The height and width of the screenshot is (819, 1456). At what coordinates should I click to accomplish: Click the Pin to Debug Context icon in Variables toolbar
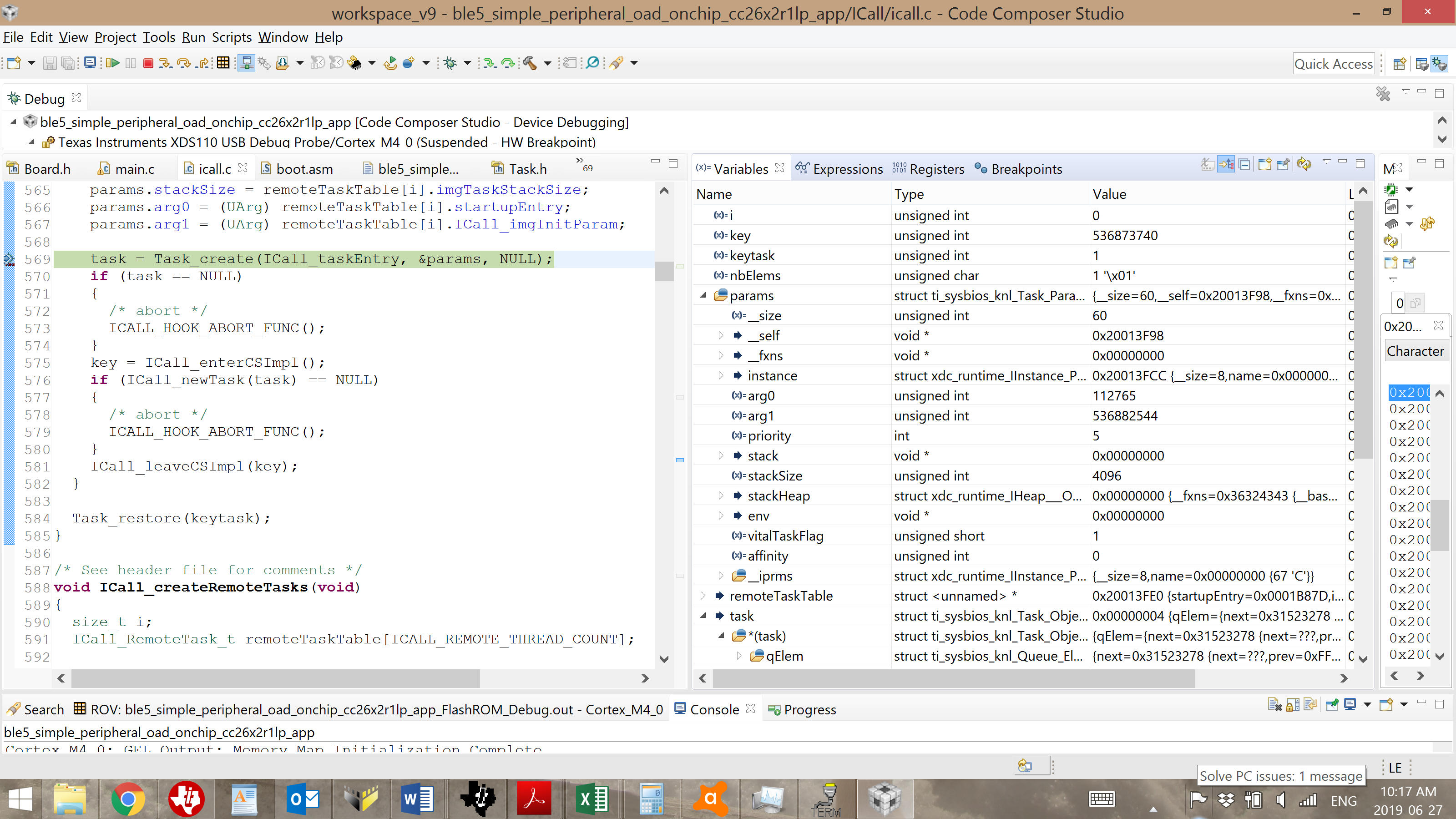pos(1283,164)
